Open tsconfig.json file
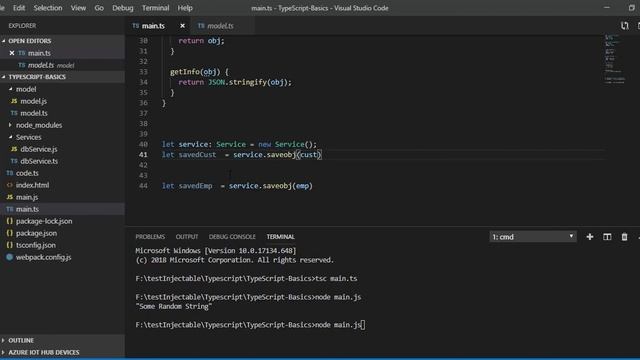This screenshot has width=640, height=360. (x=36, y=245)
